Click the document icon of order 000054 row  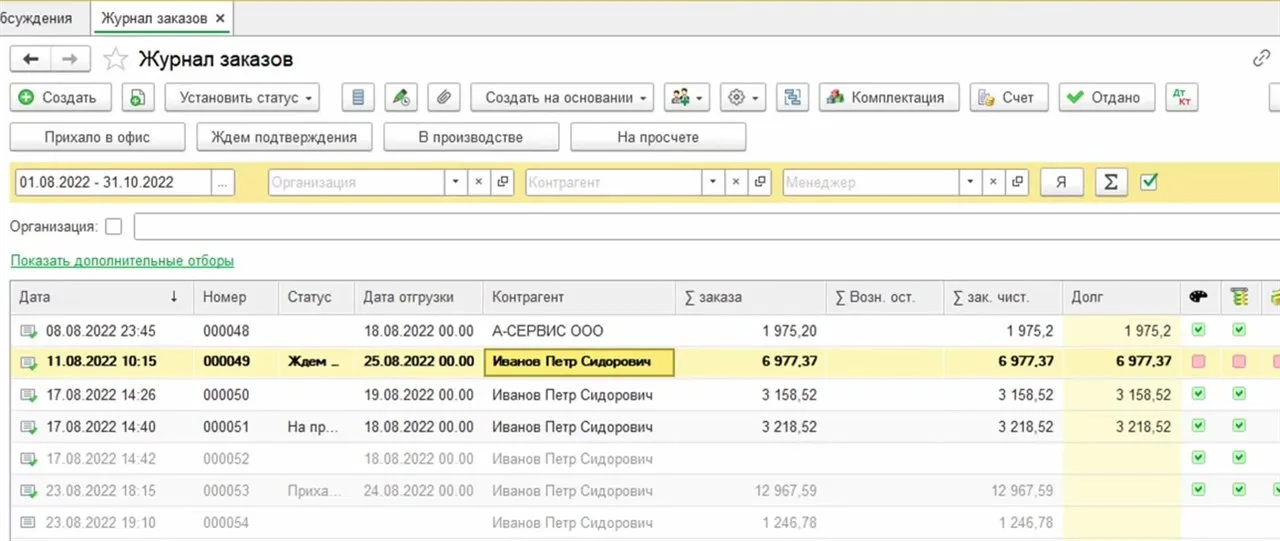pos(28,523)
